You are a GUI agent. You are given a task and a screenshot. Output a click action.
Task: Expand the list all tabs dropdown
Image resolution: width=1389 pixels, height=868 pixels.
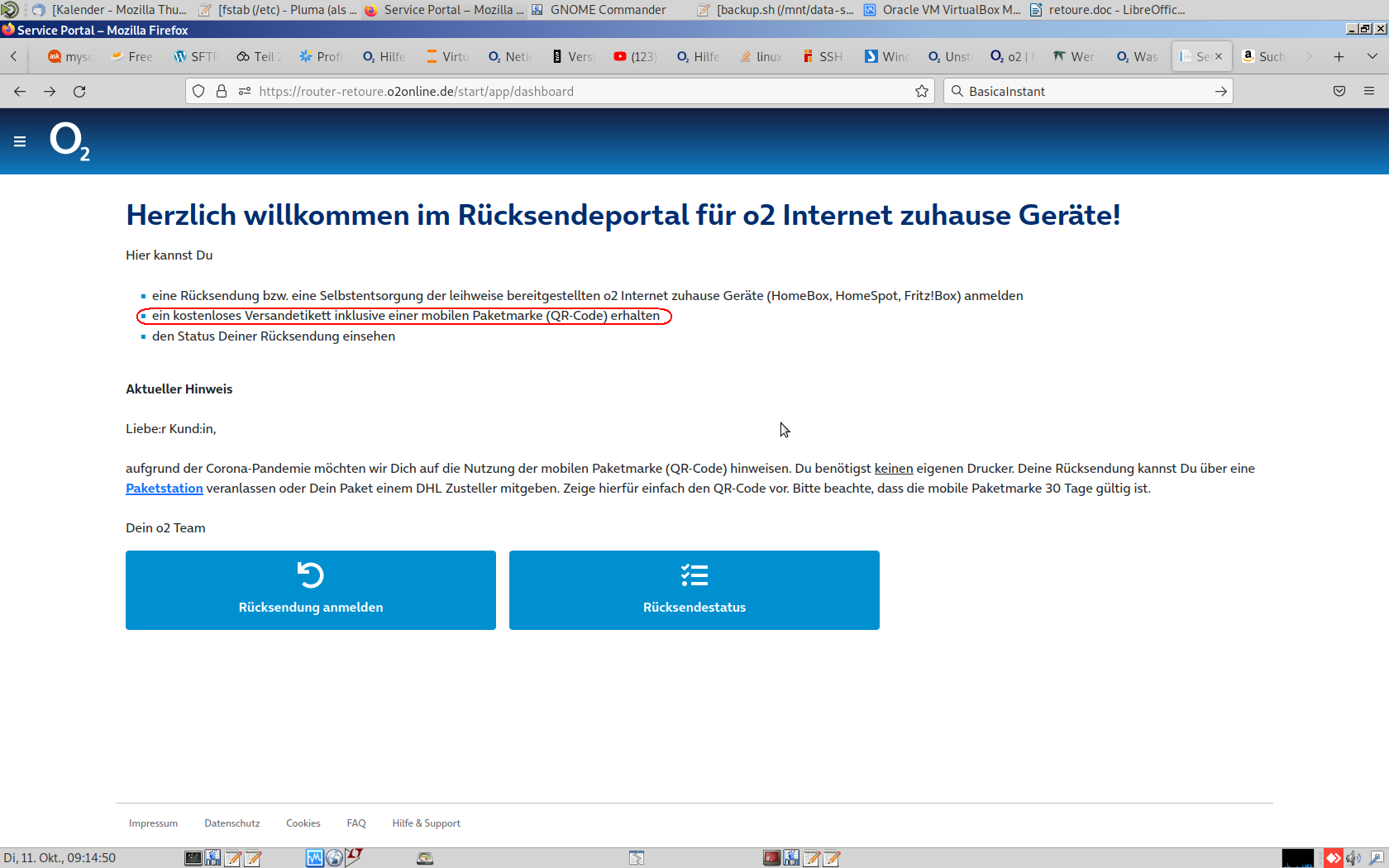point(1372,57)
